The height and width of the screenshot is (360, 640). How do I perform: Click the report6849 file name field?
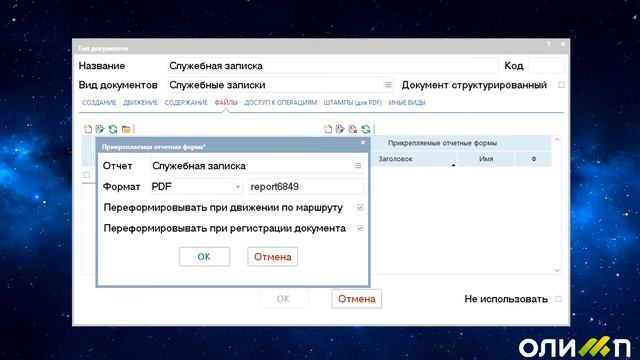306,187
